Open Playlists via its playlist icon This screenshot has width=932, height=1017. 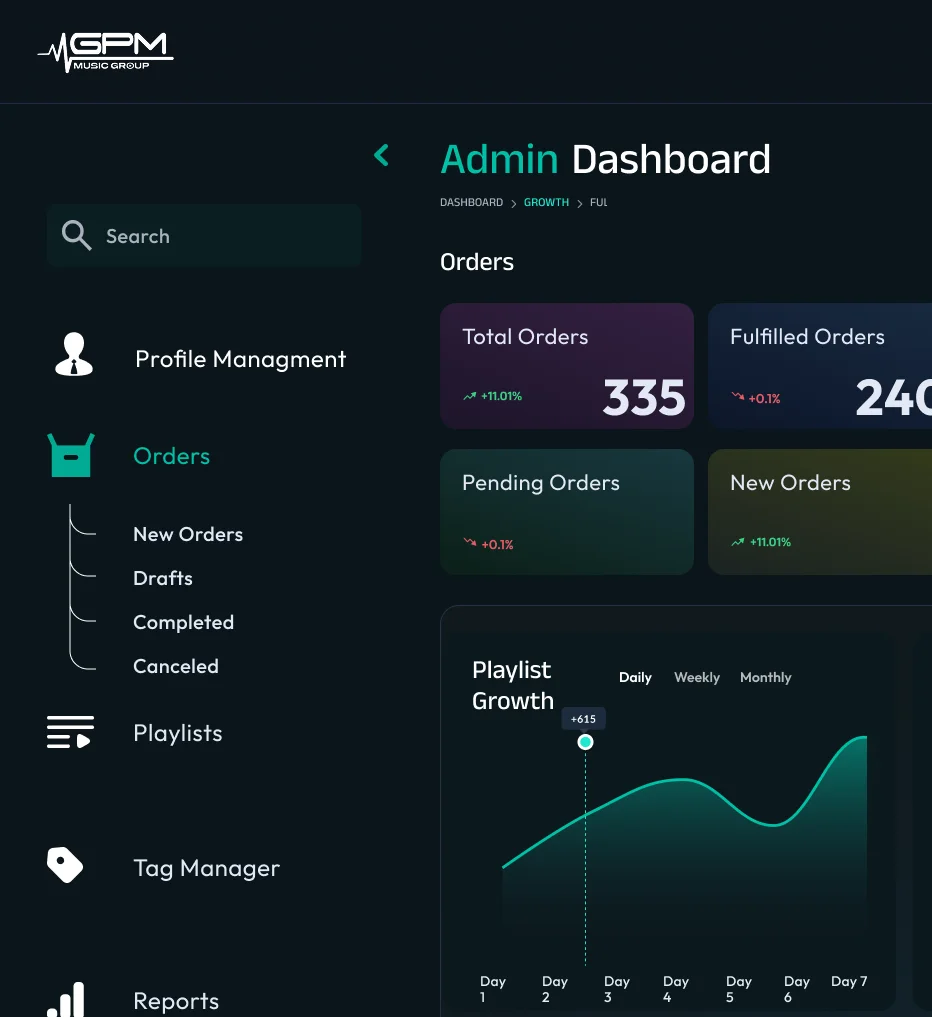pyautogui.click(x=70, y=732)
